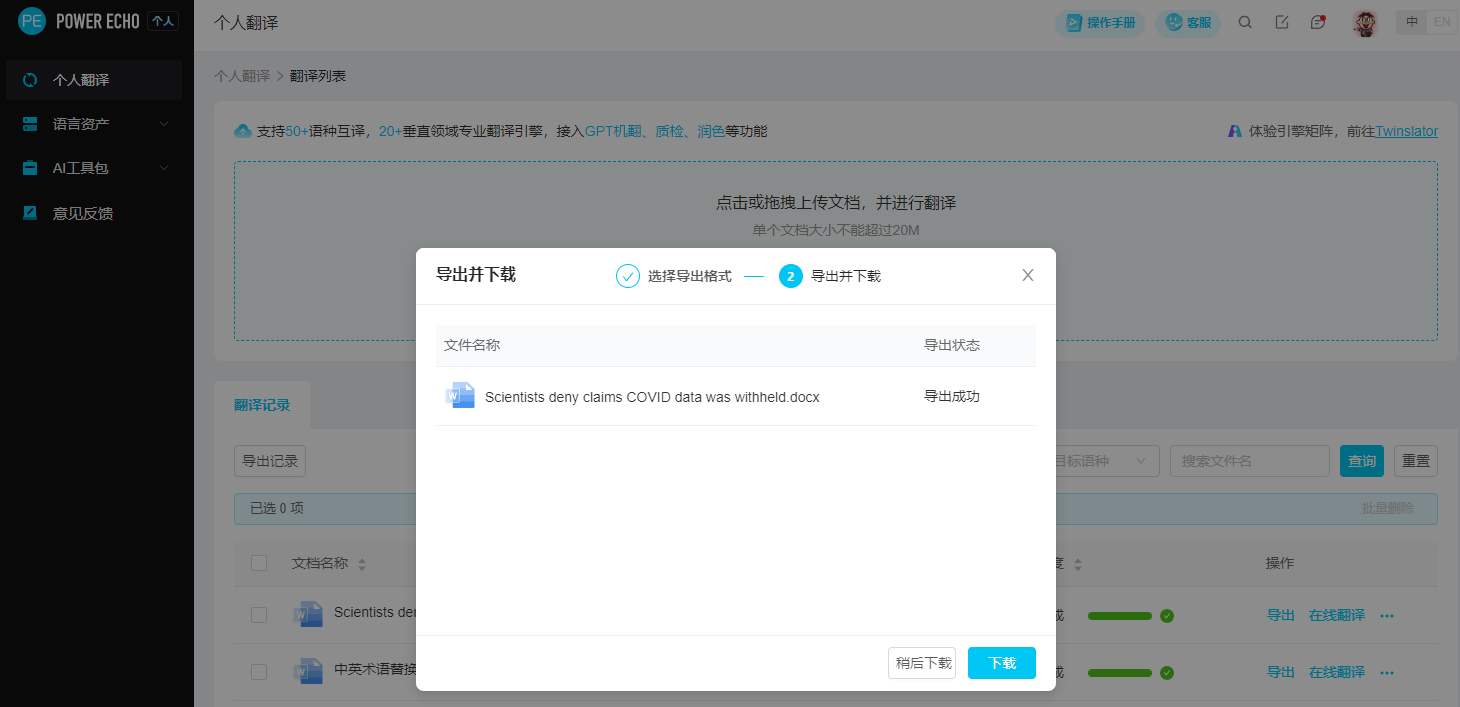Check the checkbox for Scientists deny document row
Image resolution: width=1460 pixels, height=707 pixels.
259,614
